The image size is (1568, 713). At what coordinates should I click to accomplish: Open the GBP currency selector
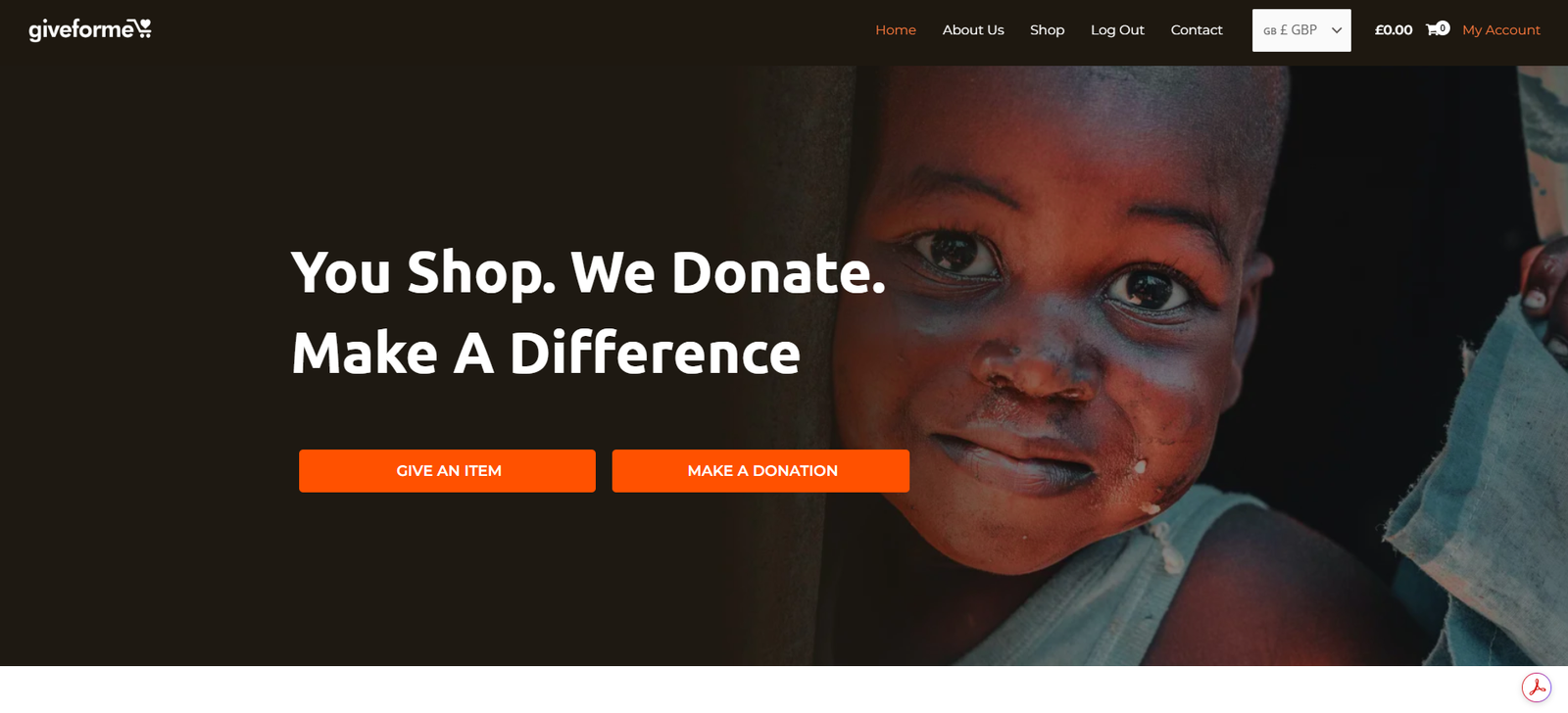(x=1301, y=30)
